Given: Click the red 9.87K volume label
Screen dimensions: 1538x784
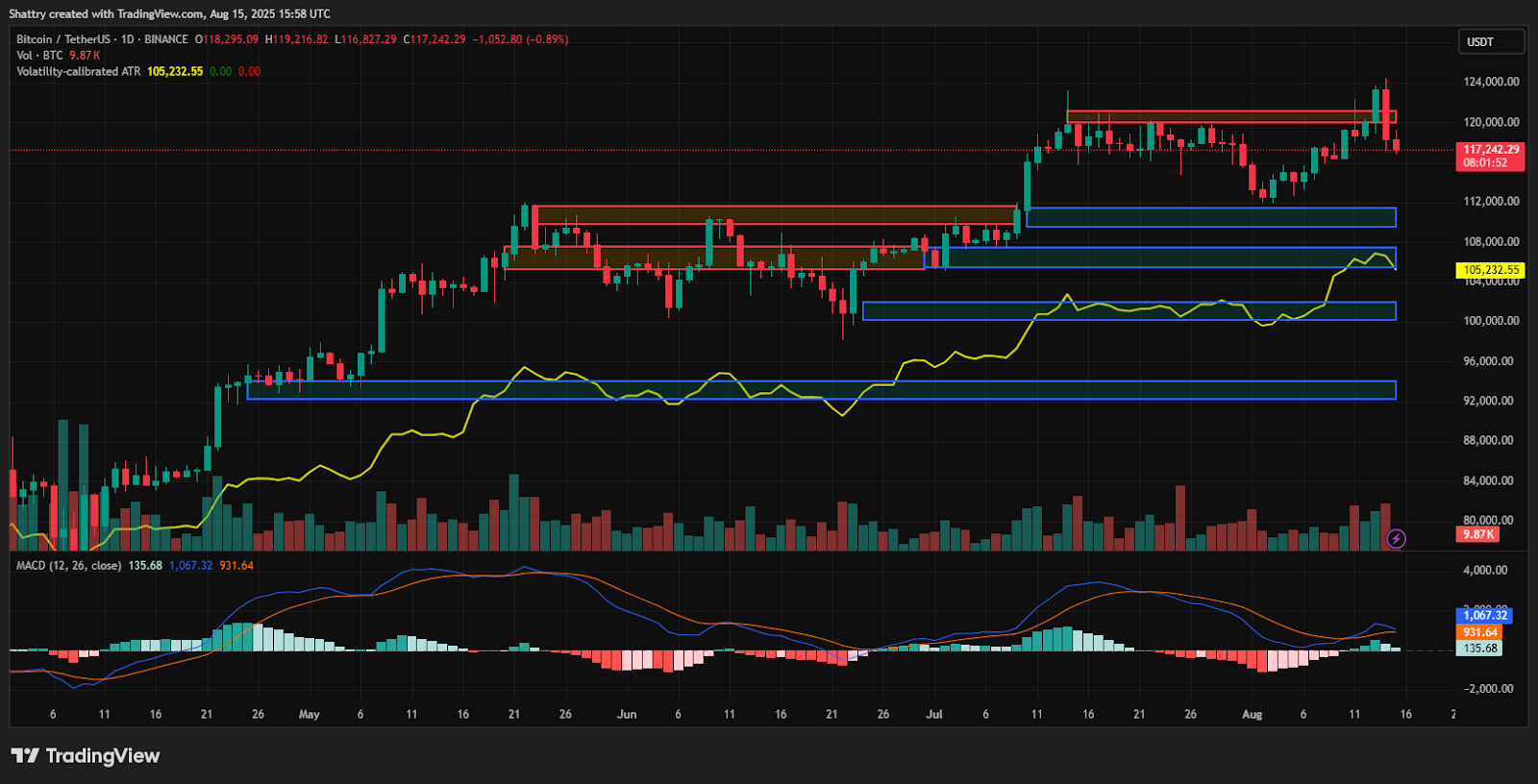Looking at the screenshot, I should (x=1477, y=534).
